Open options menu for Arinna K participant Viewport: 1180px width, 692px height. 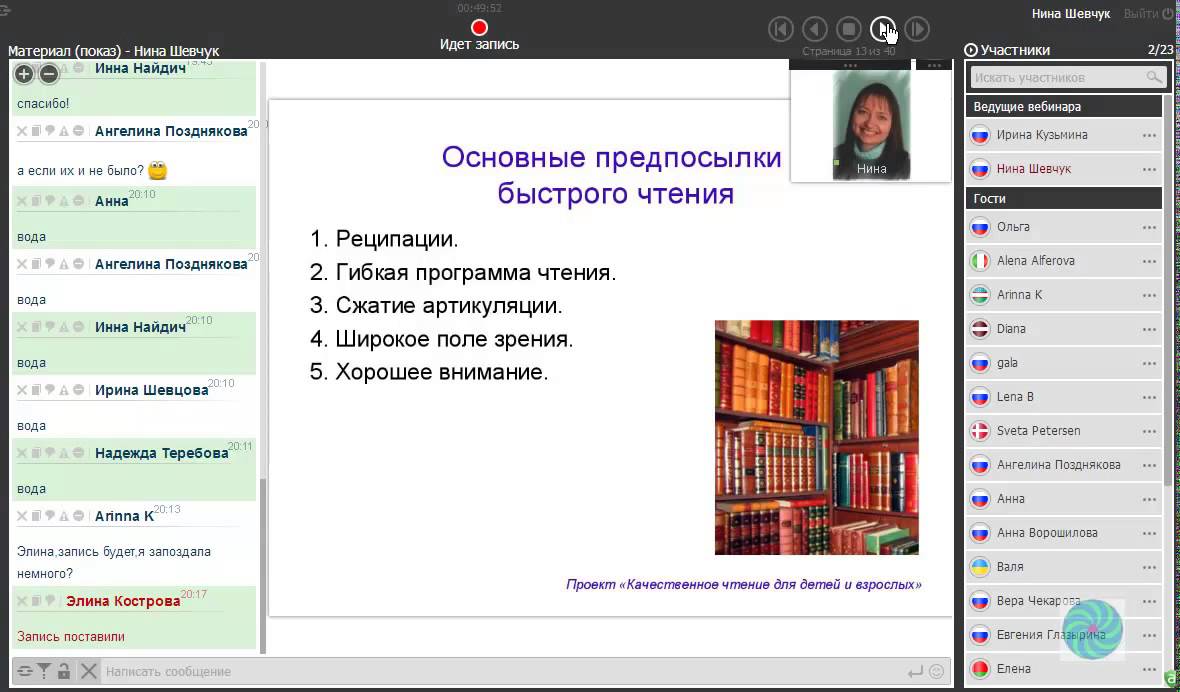coord(1149,295)
